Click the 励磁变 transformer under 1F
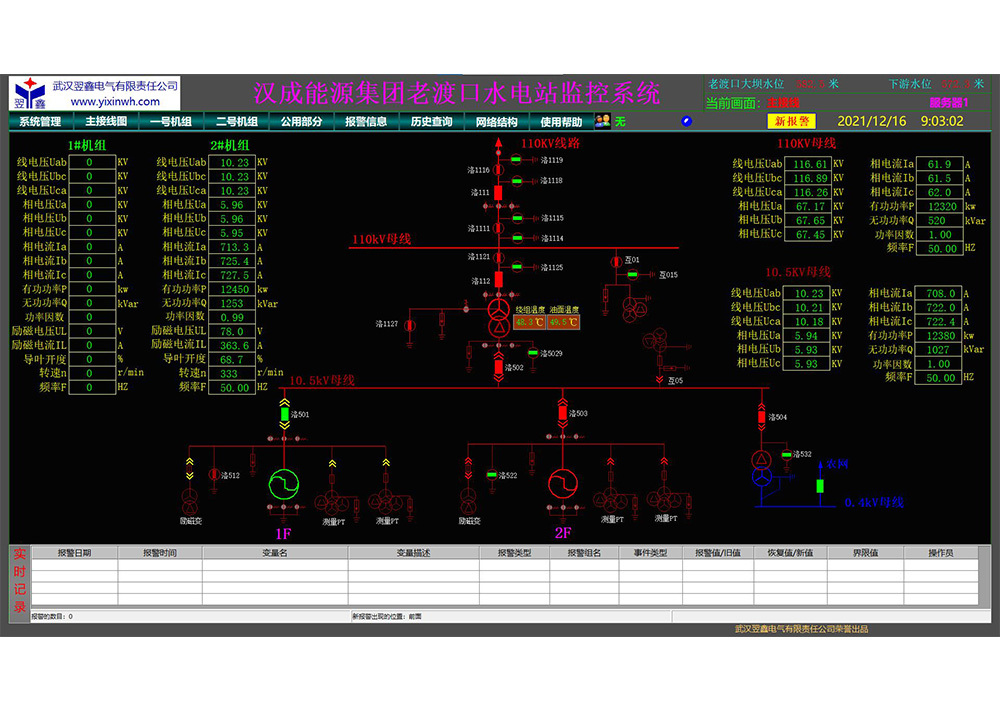1000x710 pixels. pyautogui.click(x=190, y=501)
